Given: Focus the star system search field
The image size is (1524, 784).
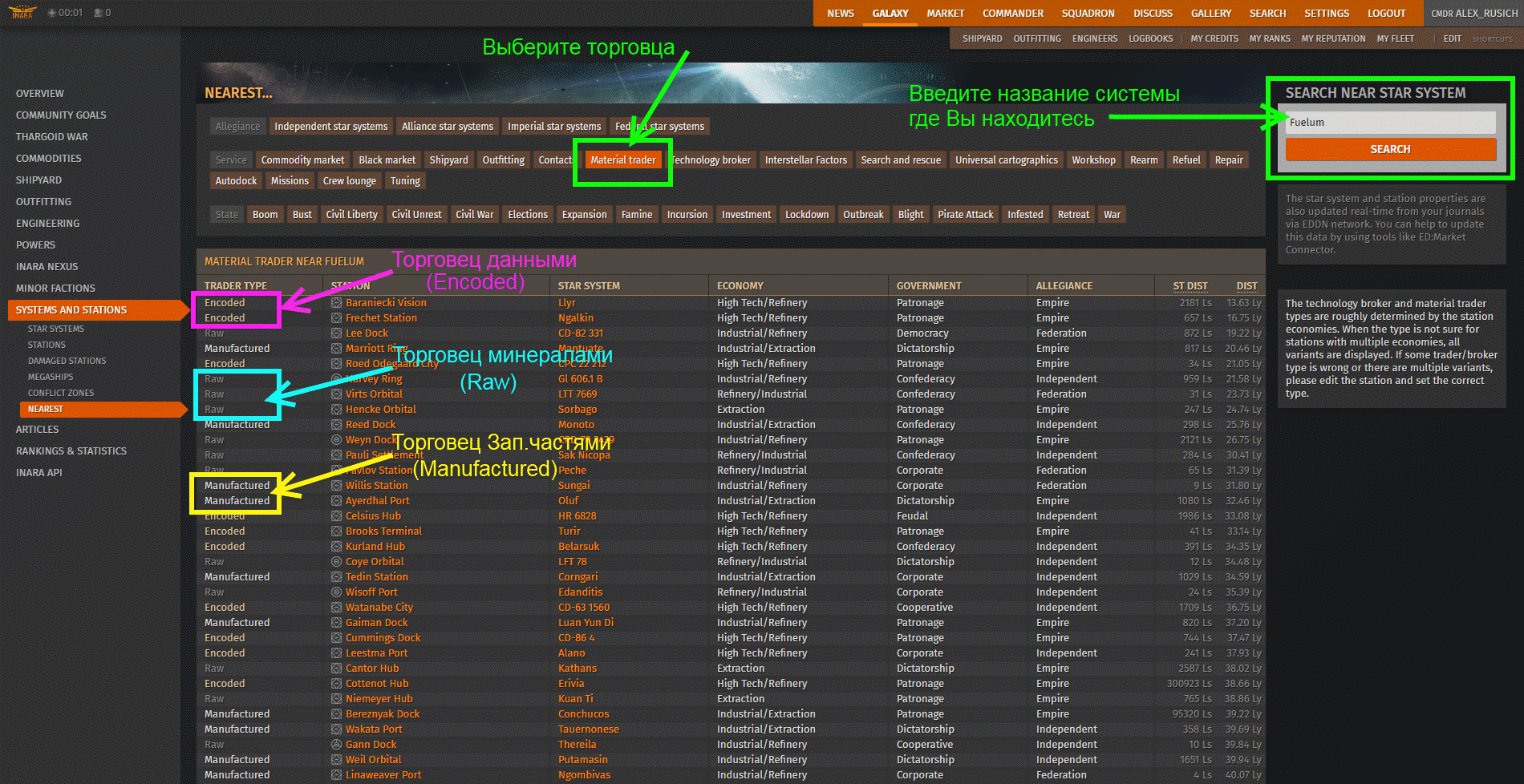Looking at the screenshot, I should [x=1390, y=123].
